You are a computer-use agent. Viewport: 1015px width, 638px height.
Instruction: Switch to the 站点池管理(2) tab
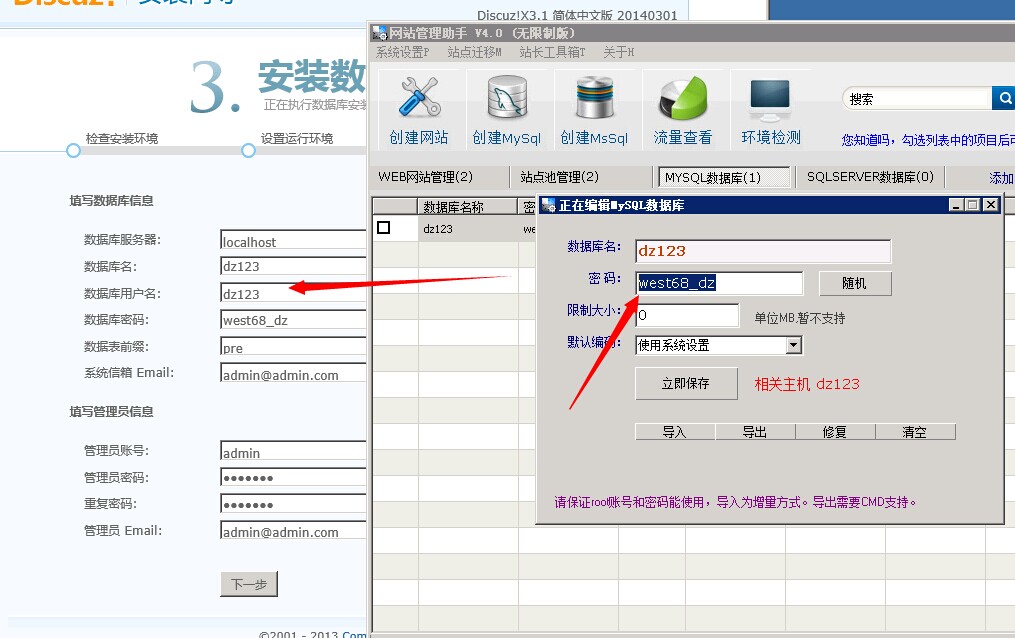(559, 177)
